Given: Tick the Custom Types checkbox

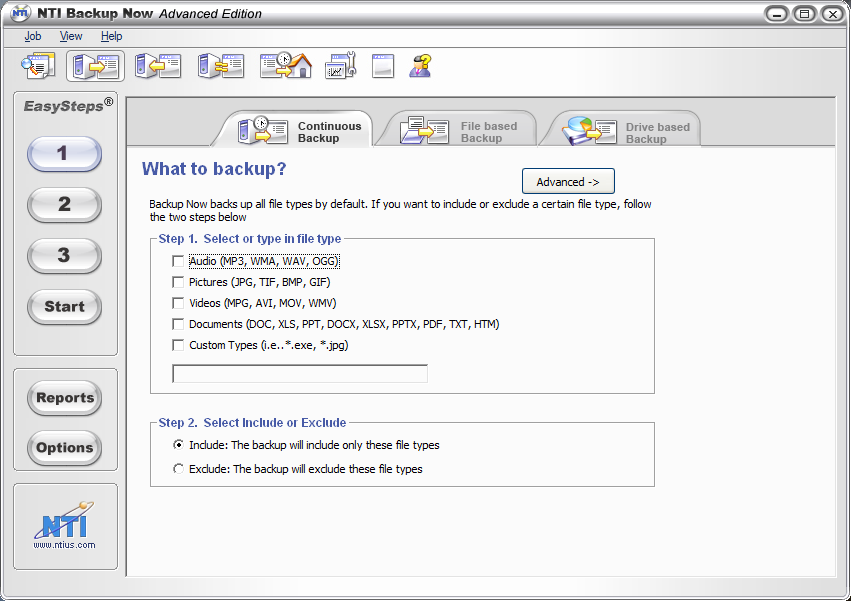Looking at the screenshot, I should point(178,345).
